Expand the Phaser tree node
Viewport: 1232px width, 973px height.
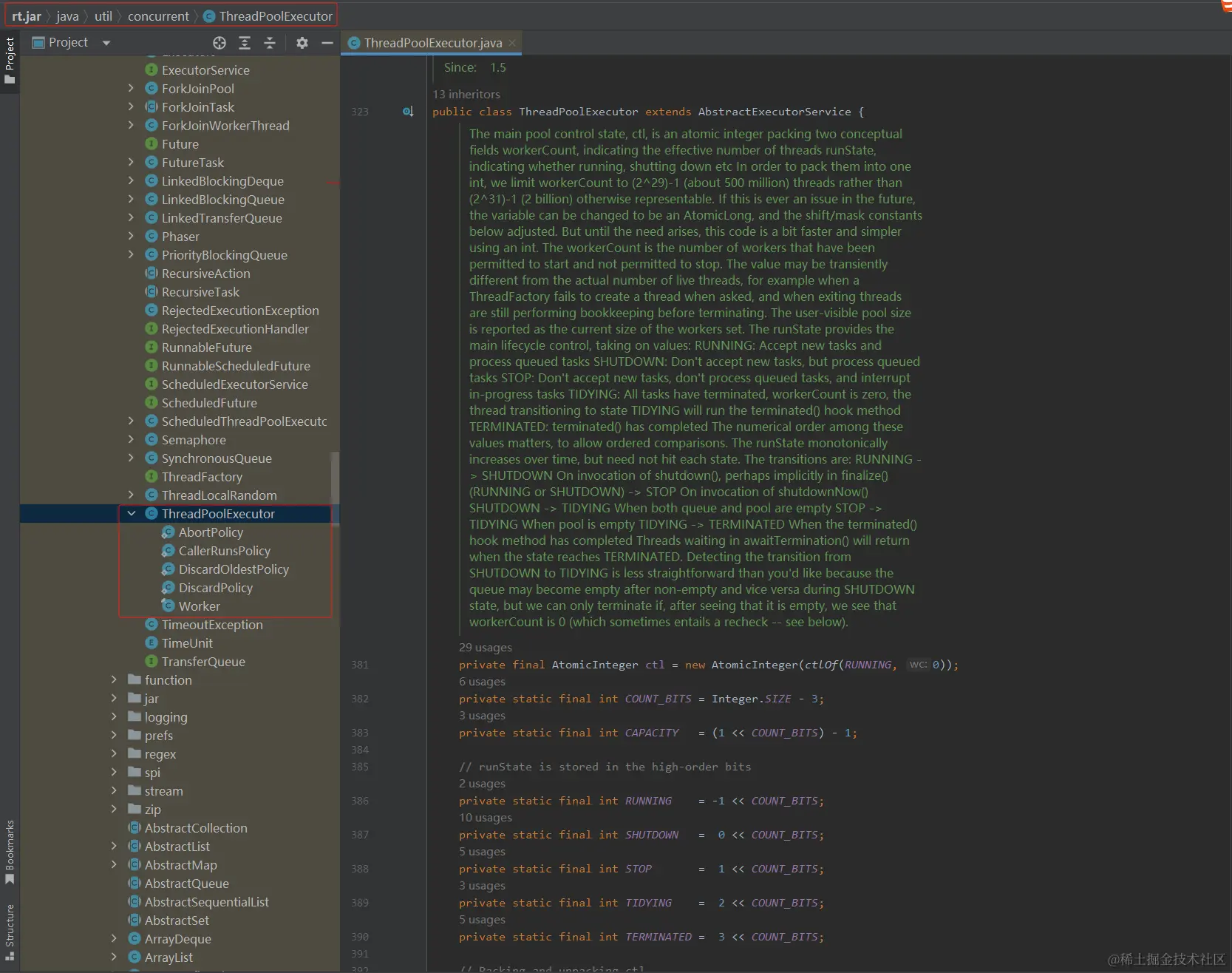[132, 236]
